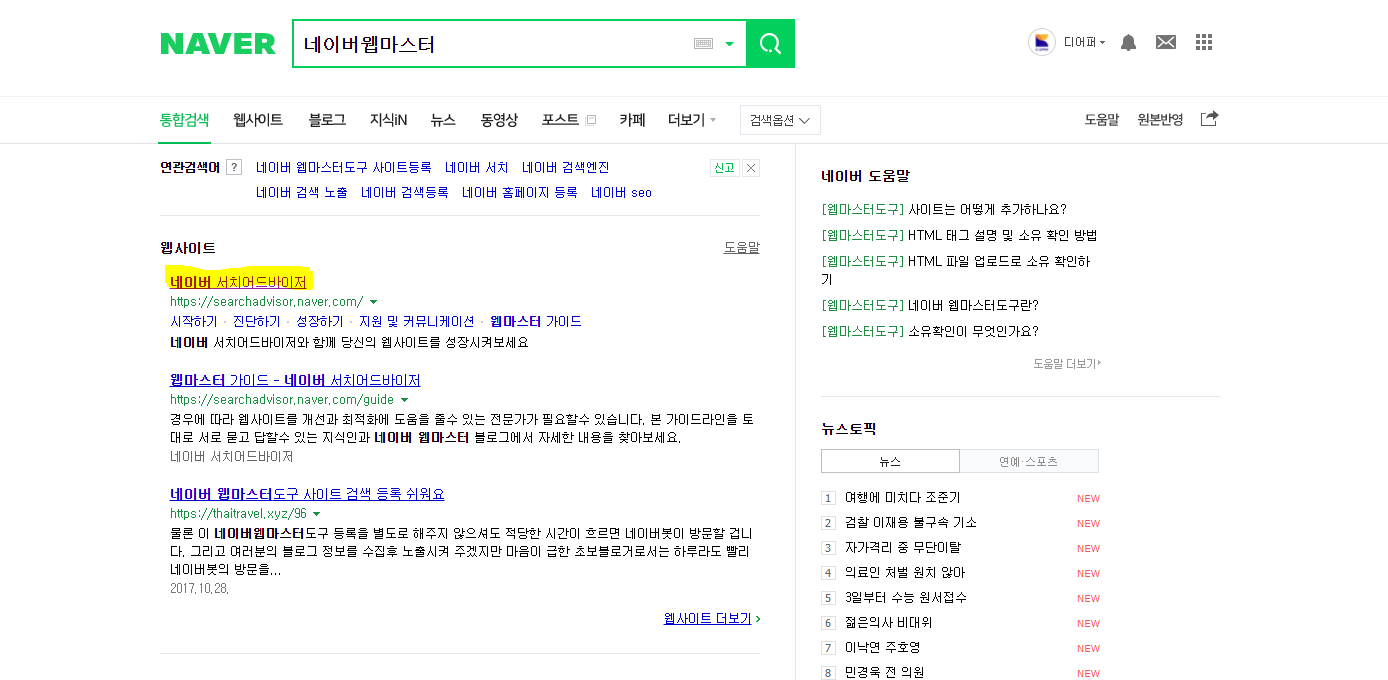Click the green search magnifier button

pos(770,44)
